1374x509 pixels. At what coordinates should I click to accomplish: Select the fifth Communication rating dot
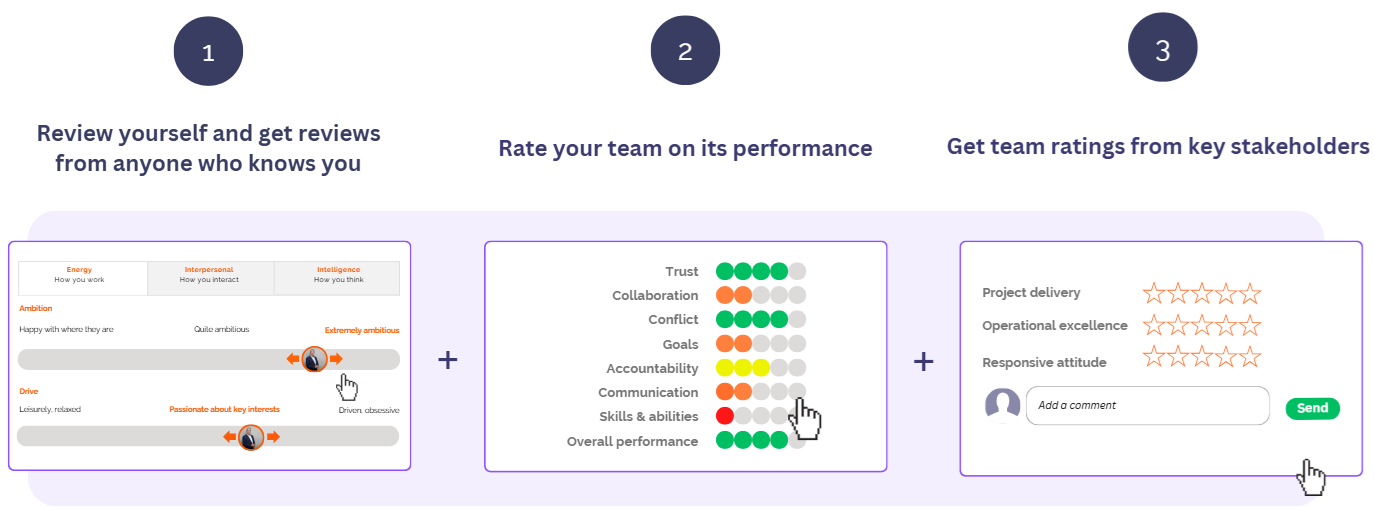(x=797, y=392)
